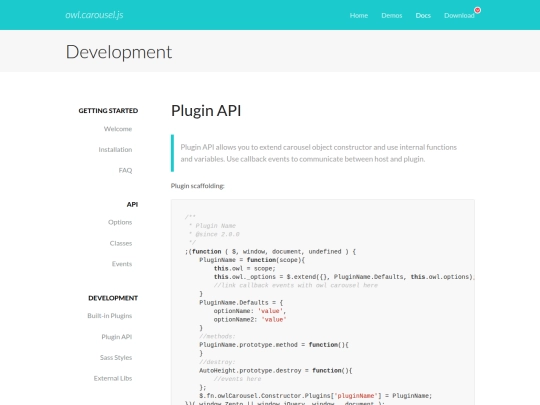Click the 'PluginName.prototype.method' code line

point(274,345)
